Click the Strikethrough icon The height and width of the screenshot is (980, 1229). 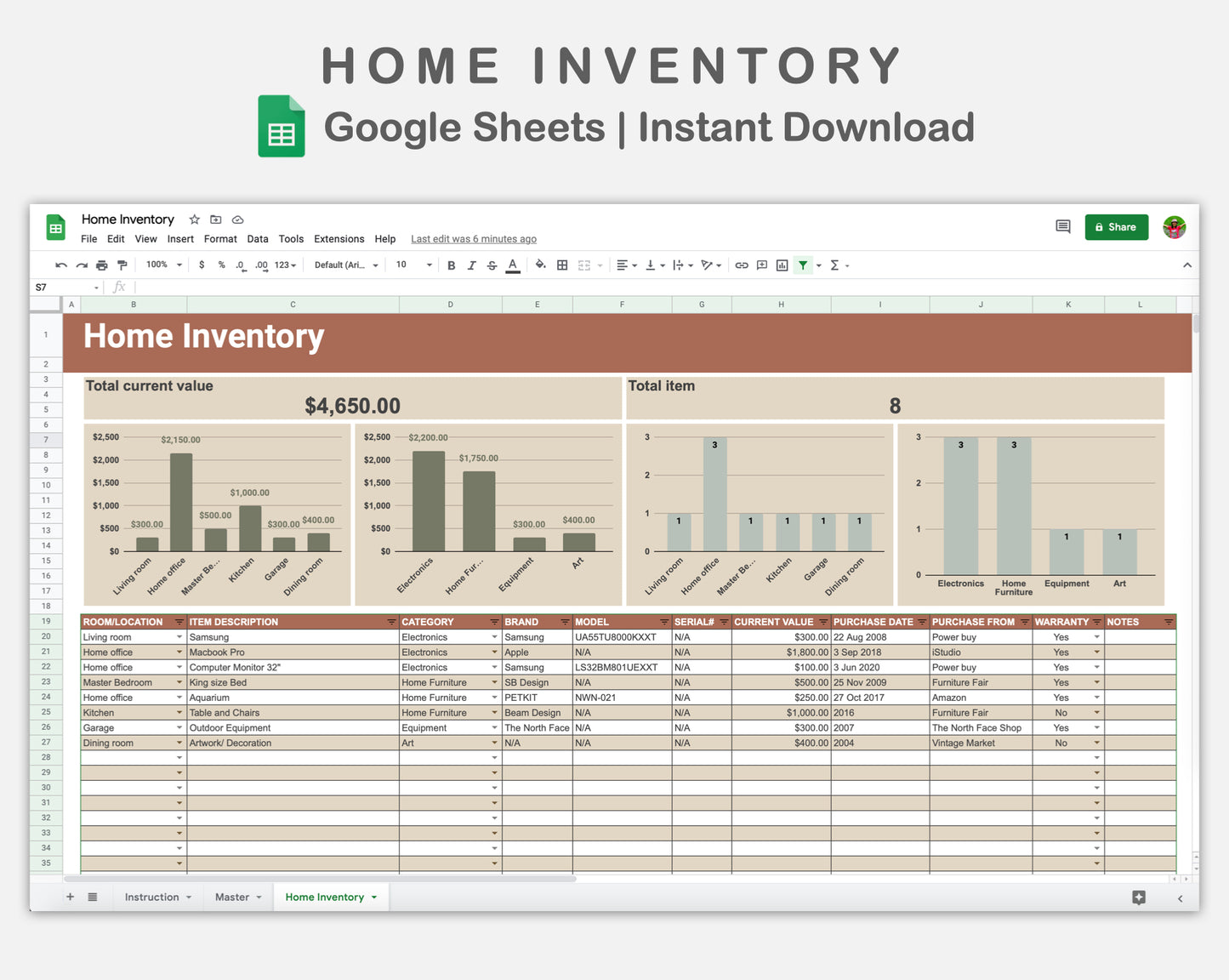[x=492, y=265]
